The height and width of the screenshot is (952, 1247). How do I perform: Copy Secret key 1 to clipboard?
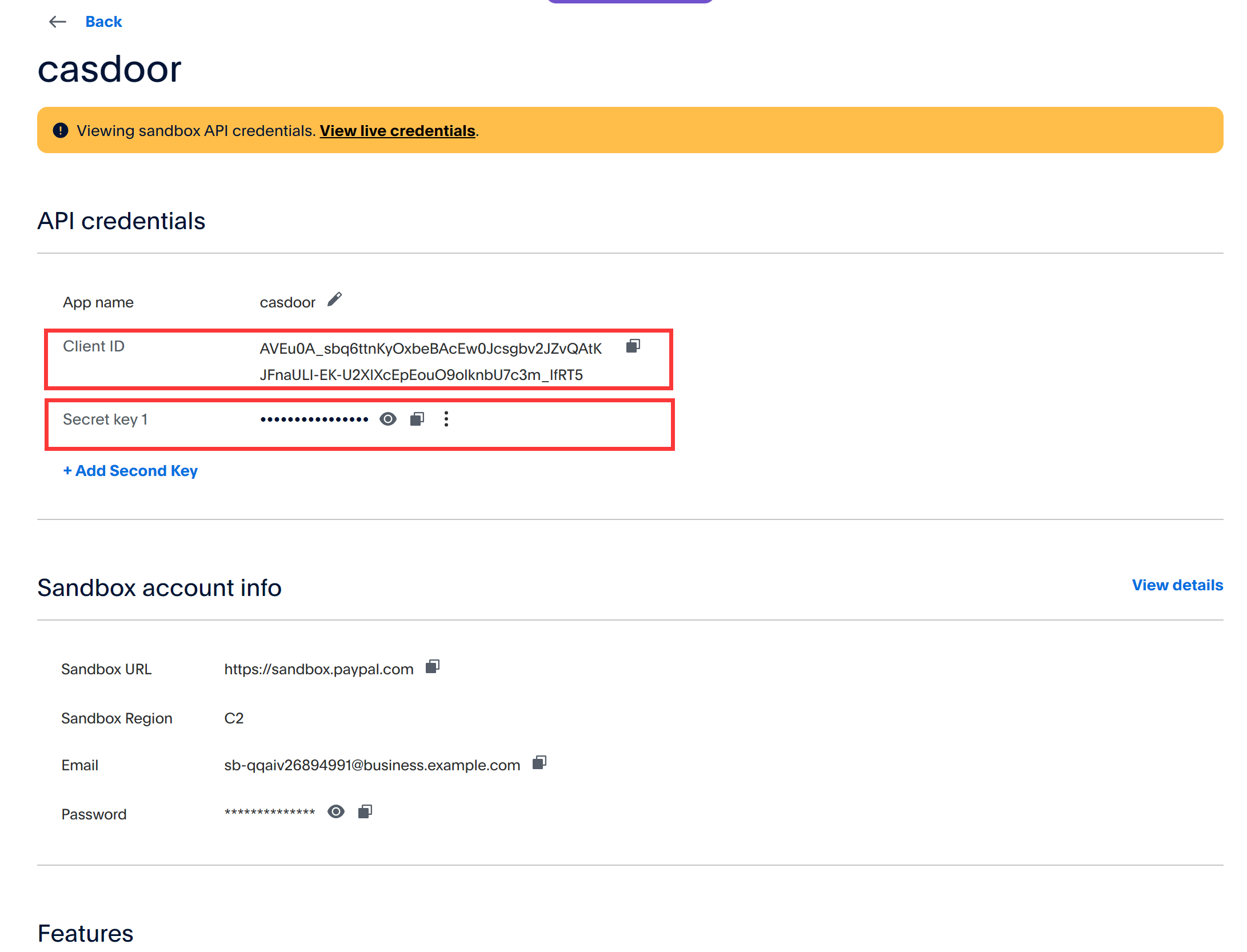coord(417,419)
